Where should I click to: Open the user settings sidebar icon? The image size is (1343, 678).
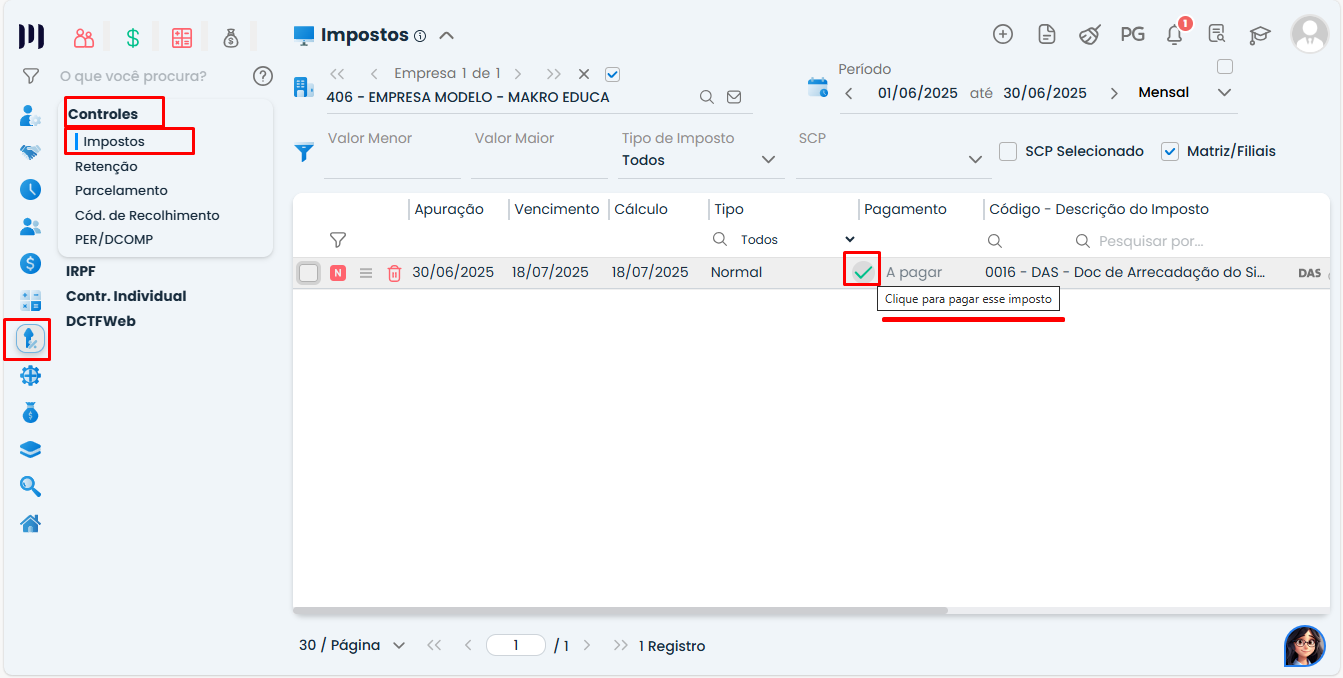pos(30,116)
